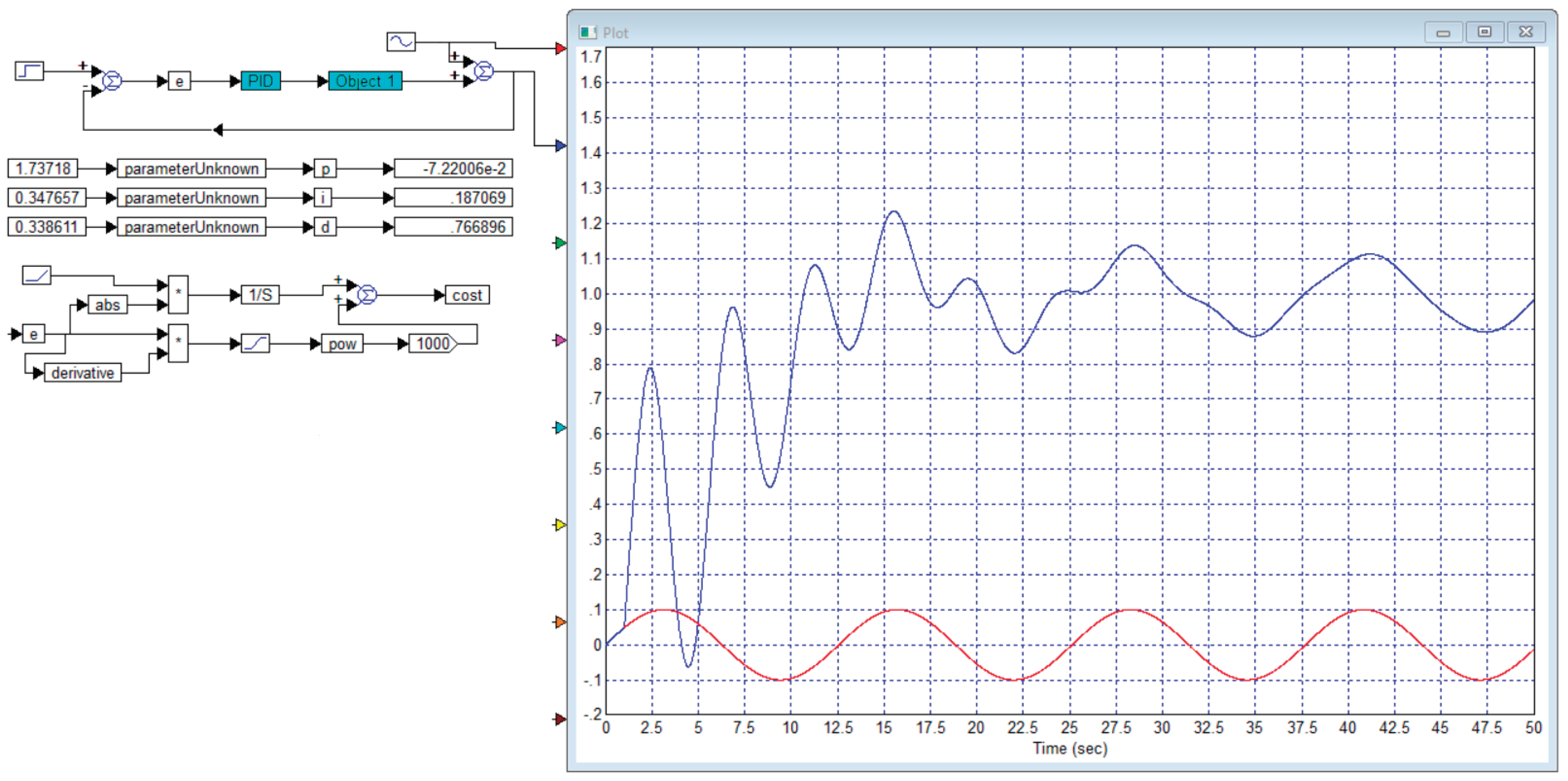Select the upper multiply block
Screen dimensions: 1568x781
tap(178, 294)
